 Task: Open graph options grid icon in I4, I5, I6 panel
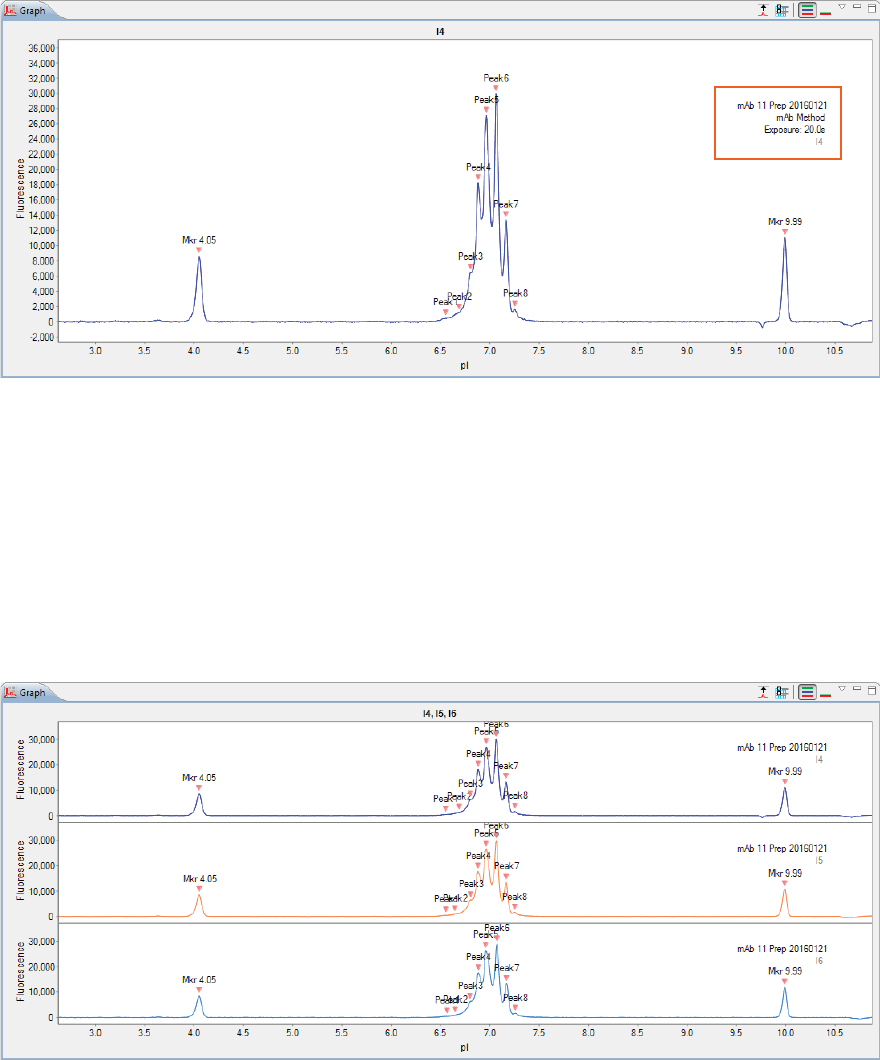coord(782,692)
